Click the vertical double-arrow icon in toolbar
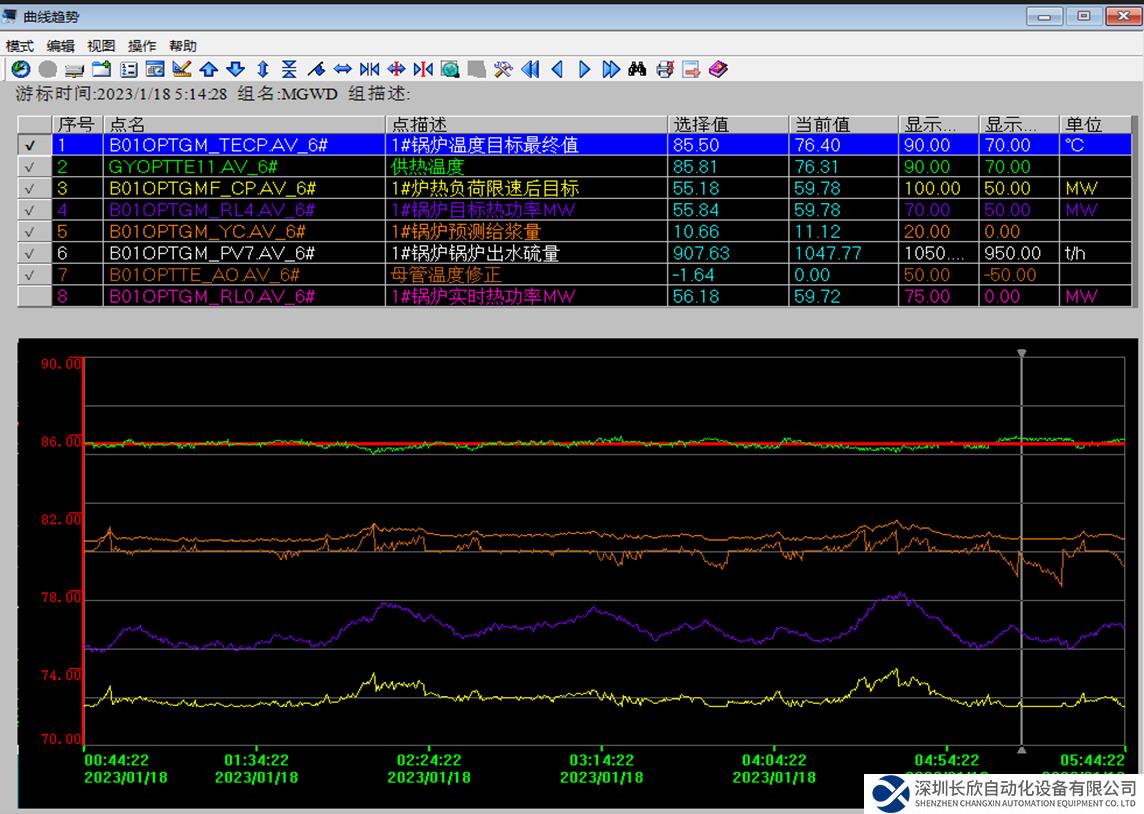 (262, 69)
